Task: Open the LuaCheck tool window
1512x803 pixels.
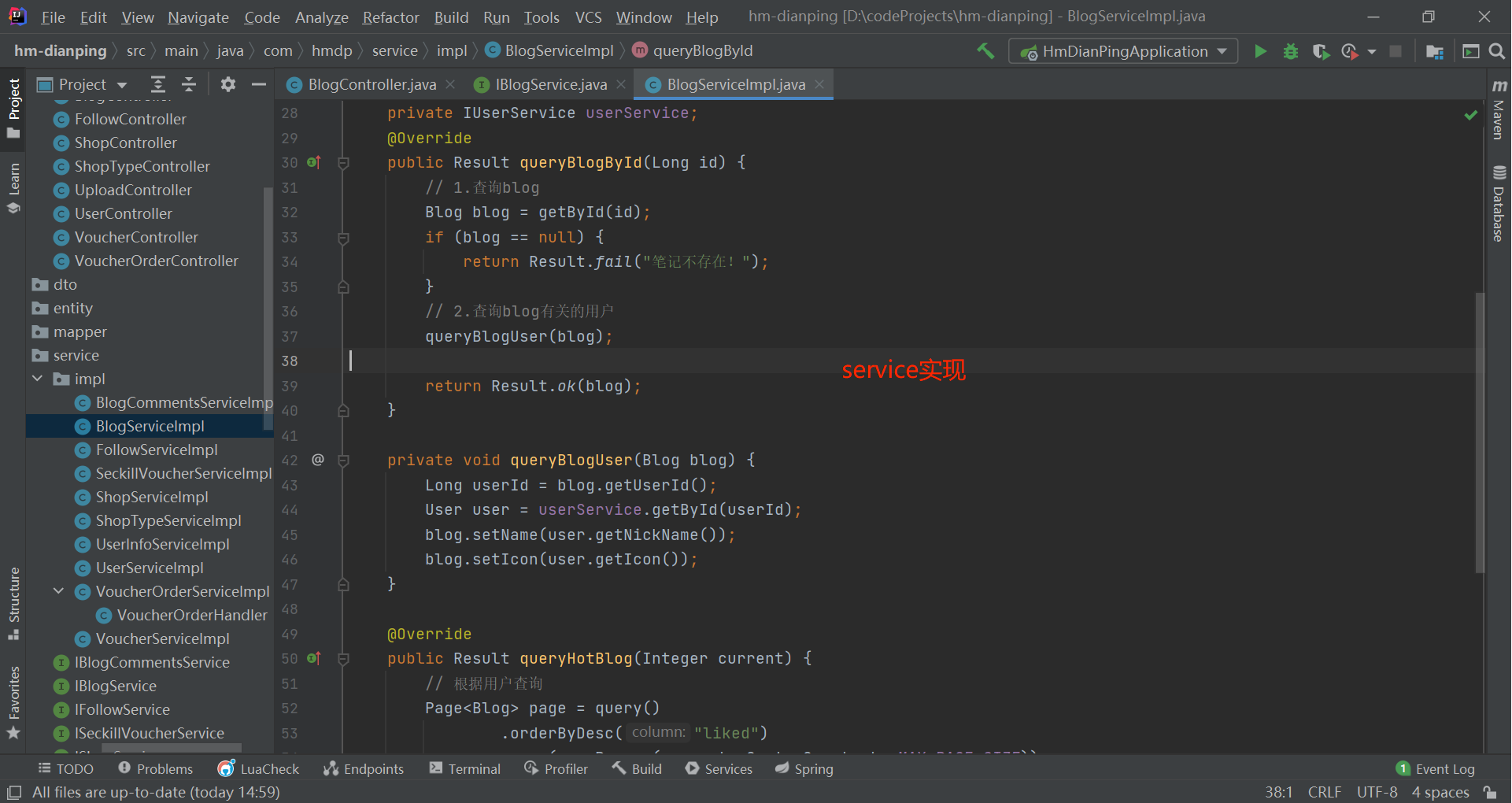Action: [259, 768]
